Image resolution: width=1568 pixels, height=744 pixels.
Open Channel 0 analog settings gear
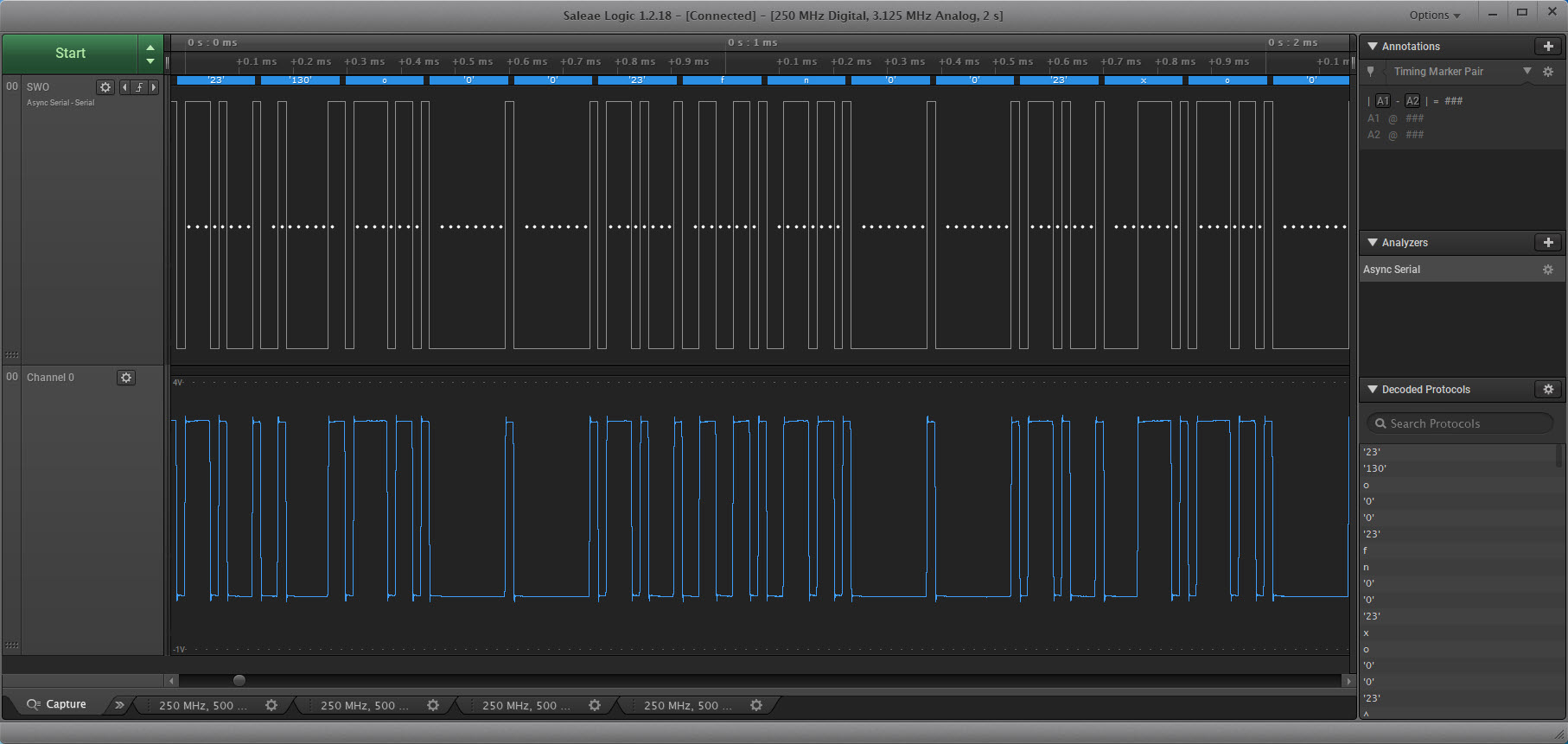126,378
